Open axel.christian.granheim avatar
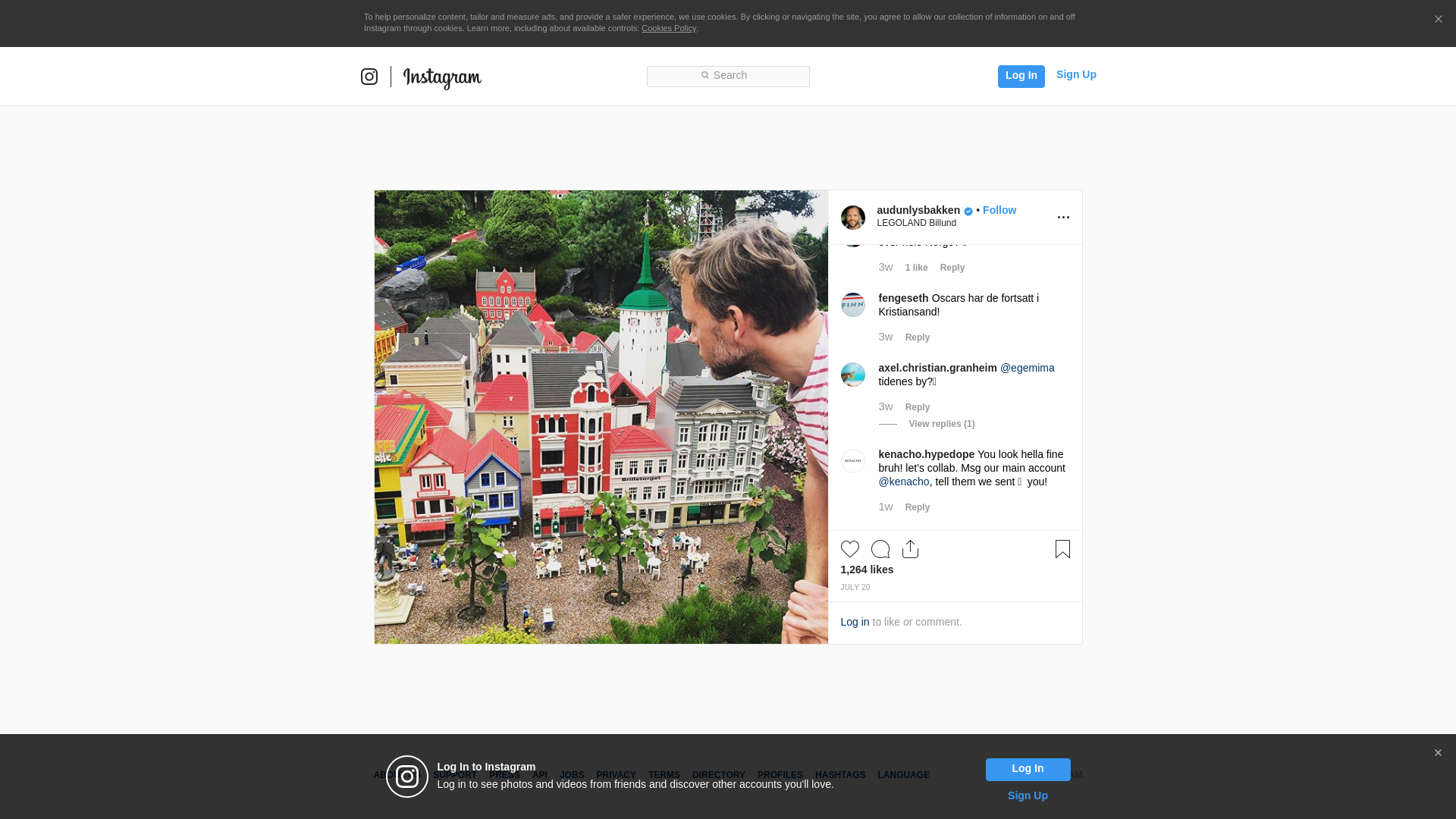The image size is (1456, 819). (853, 375)
